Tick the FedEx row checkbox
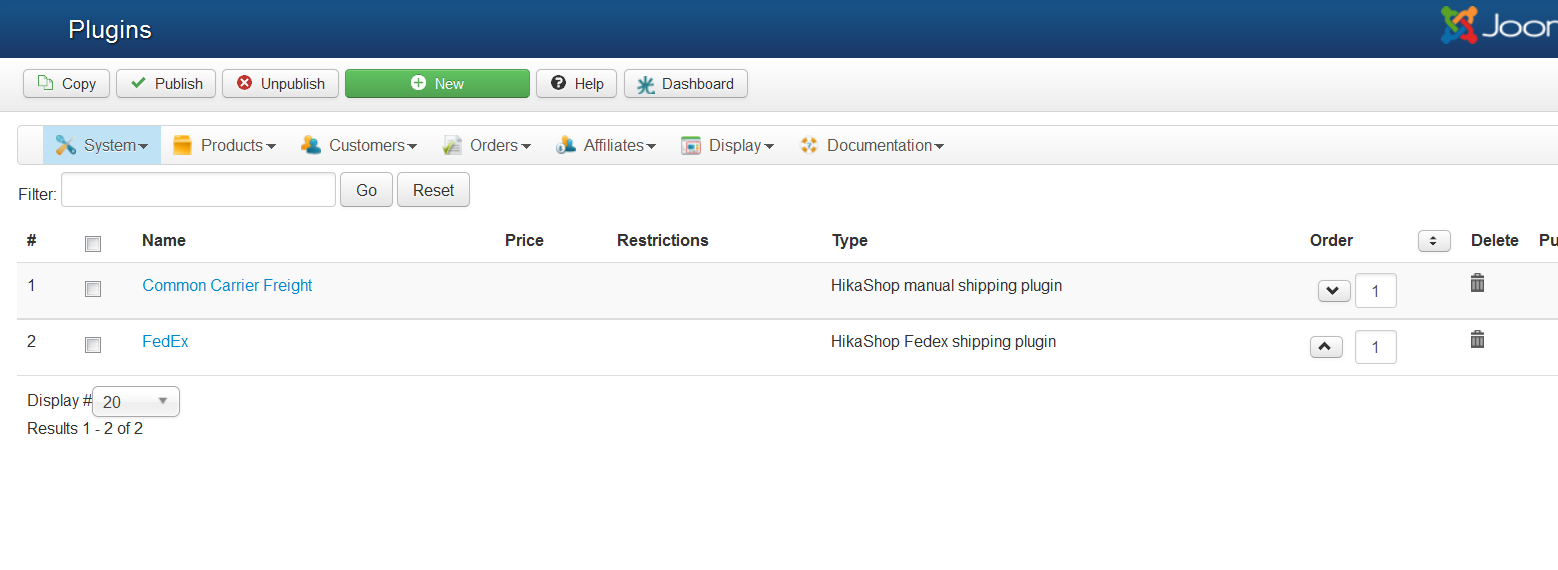Viewport: 1558px width, 570px height. point(93,345)
